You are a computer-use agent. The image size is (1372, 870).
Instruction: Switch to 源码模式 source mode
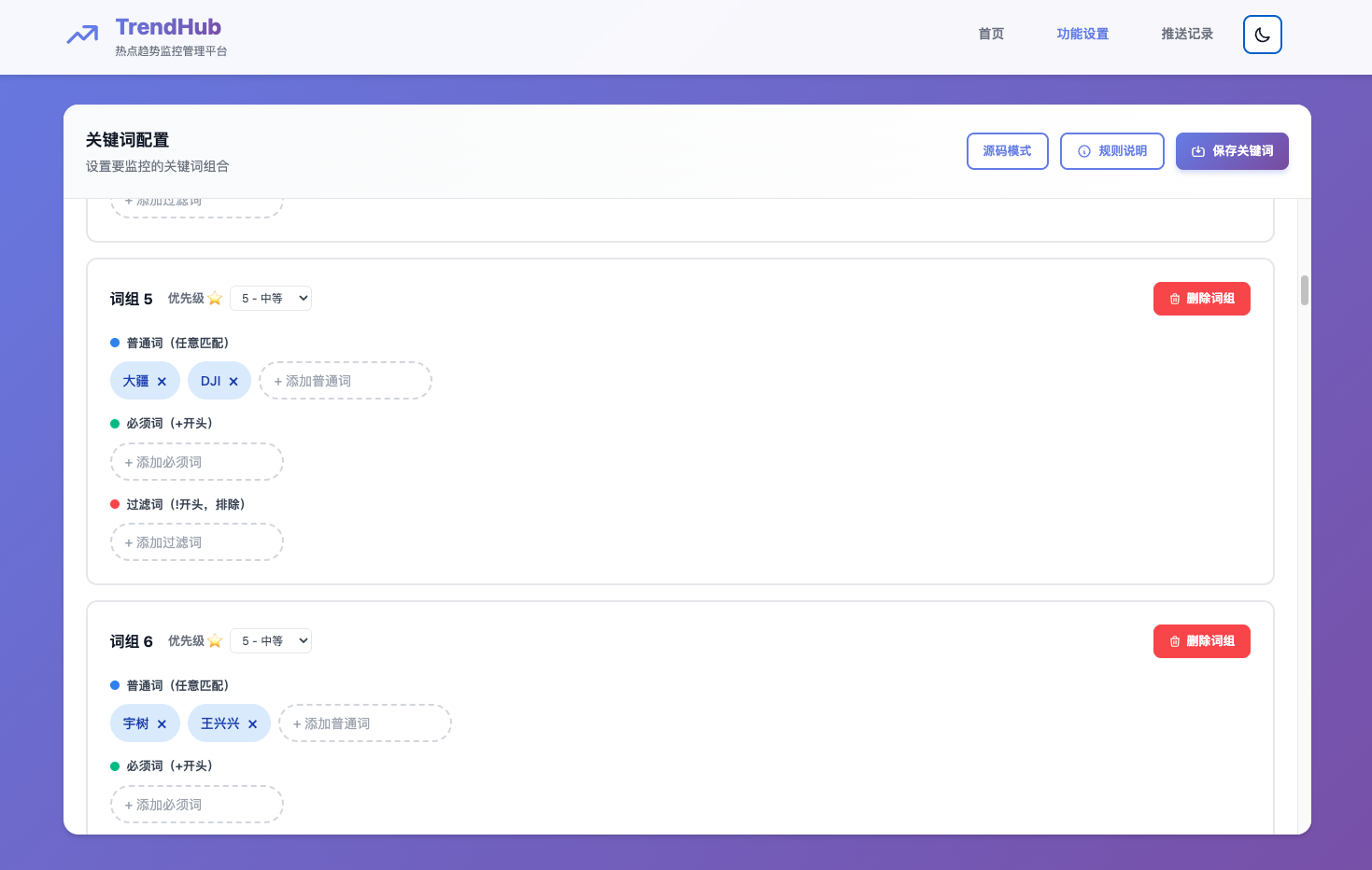[x=1007, y=151]
